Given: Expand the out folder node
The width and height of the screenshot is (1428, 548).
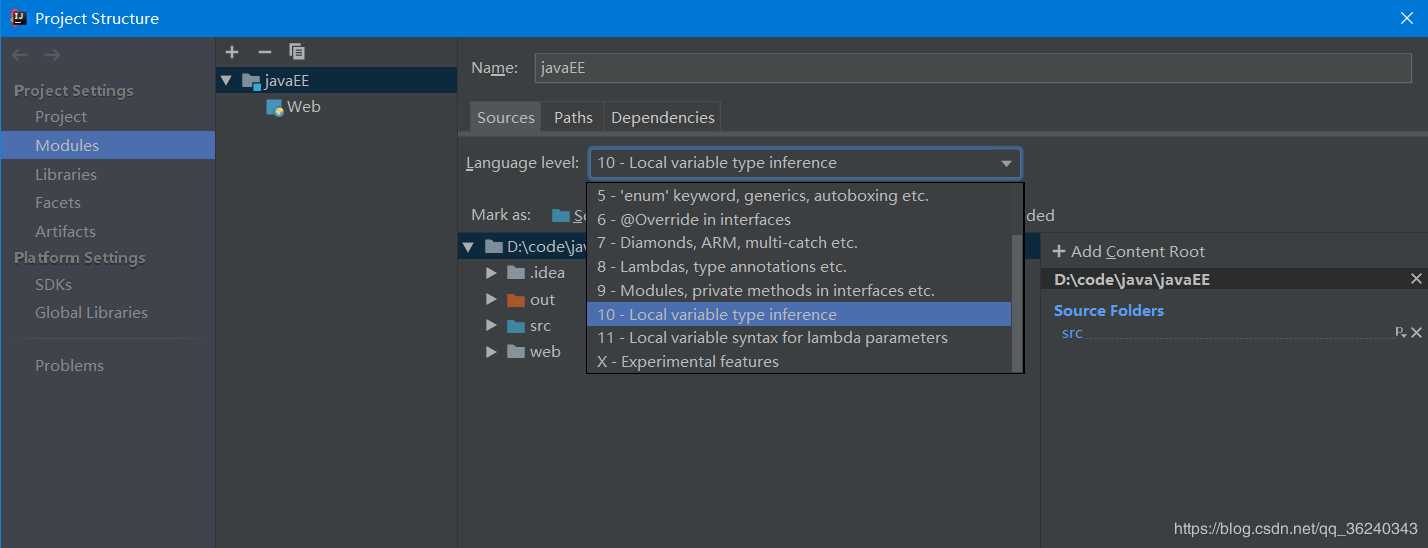Looking at the screenshot, I should click(491, 299).
